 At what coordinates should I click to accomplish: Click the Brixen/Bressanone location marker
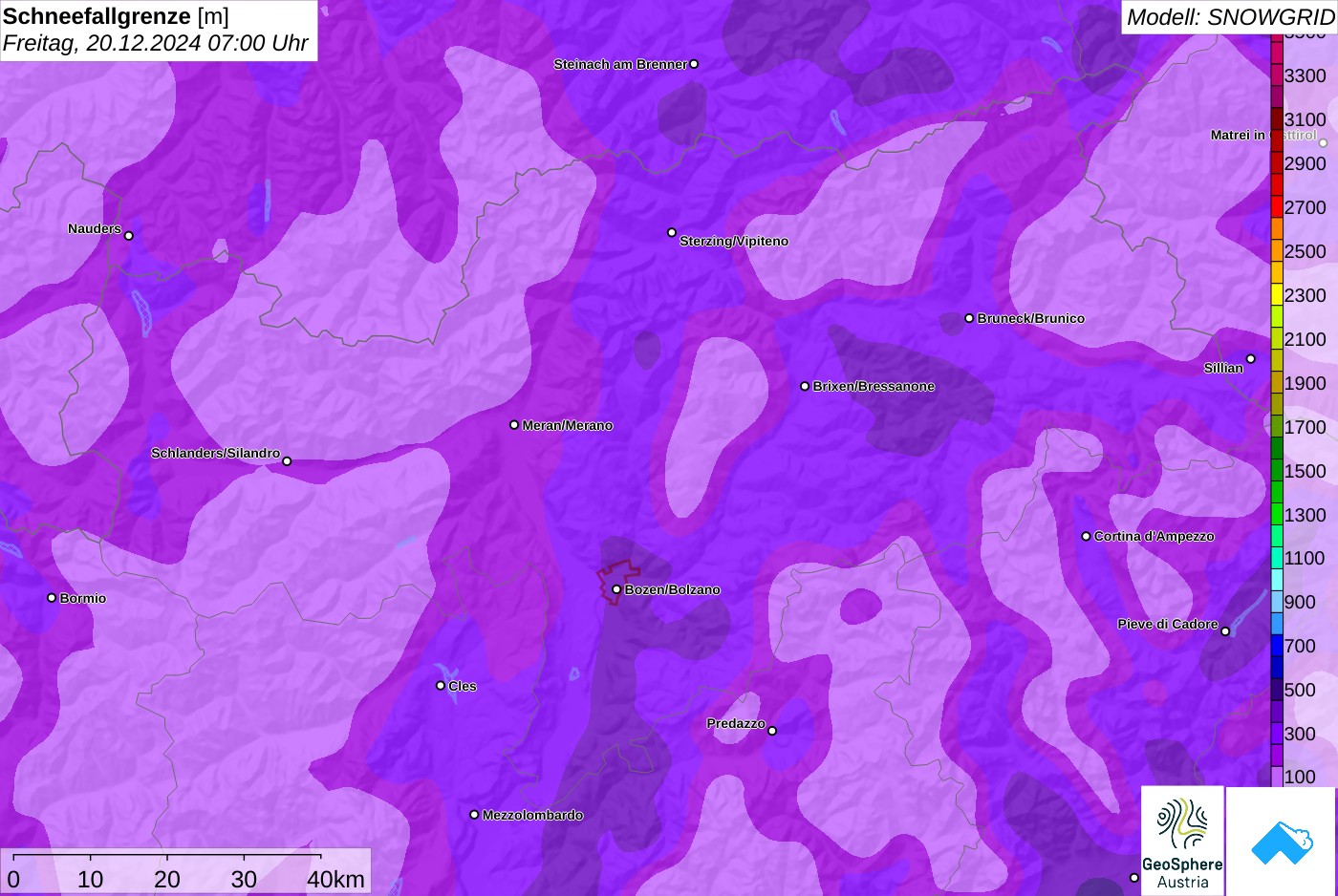point(805,386)
